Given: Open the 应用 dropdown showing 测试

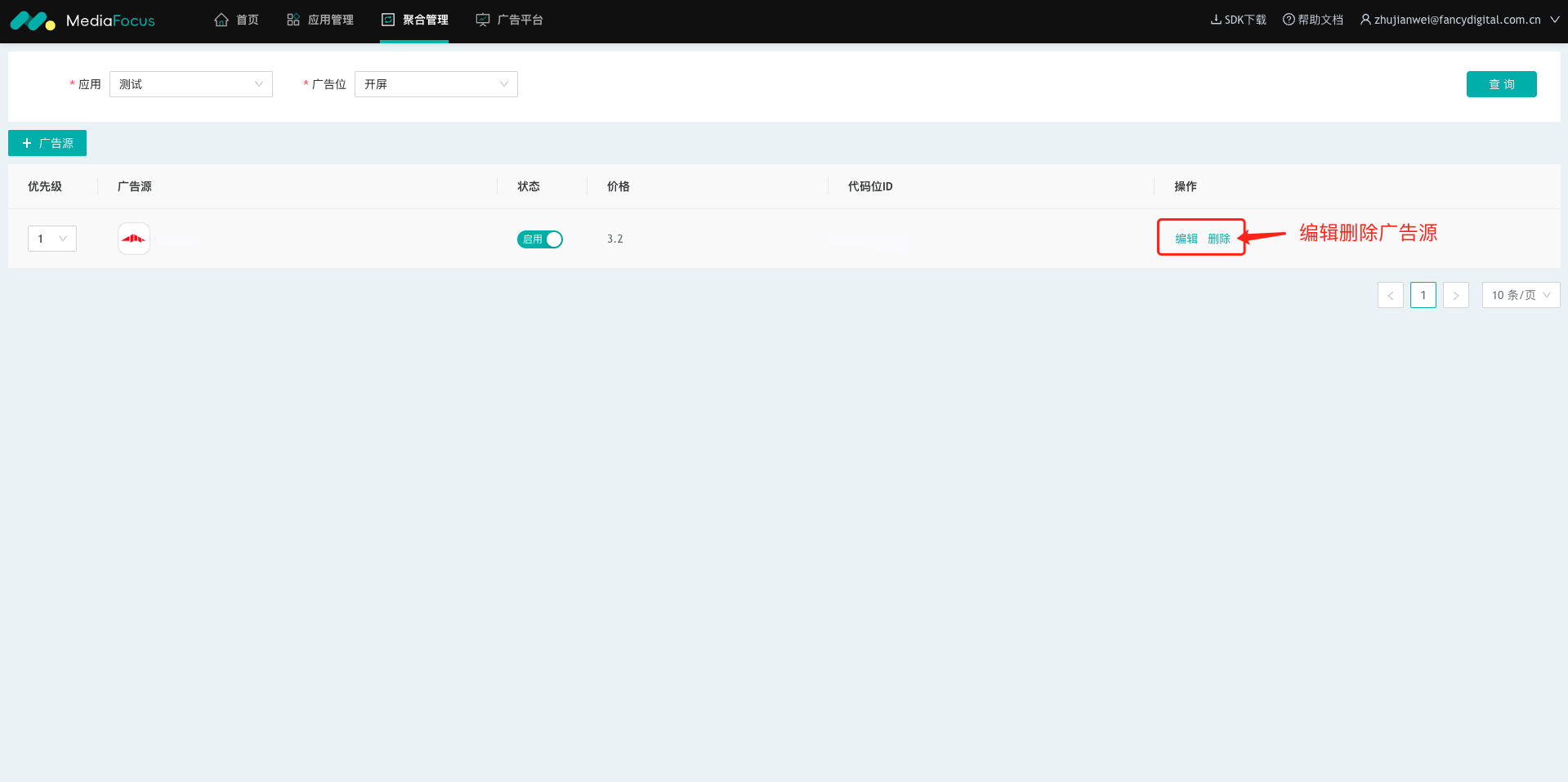Looking at the screenshot, I should coord(190,84).
